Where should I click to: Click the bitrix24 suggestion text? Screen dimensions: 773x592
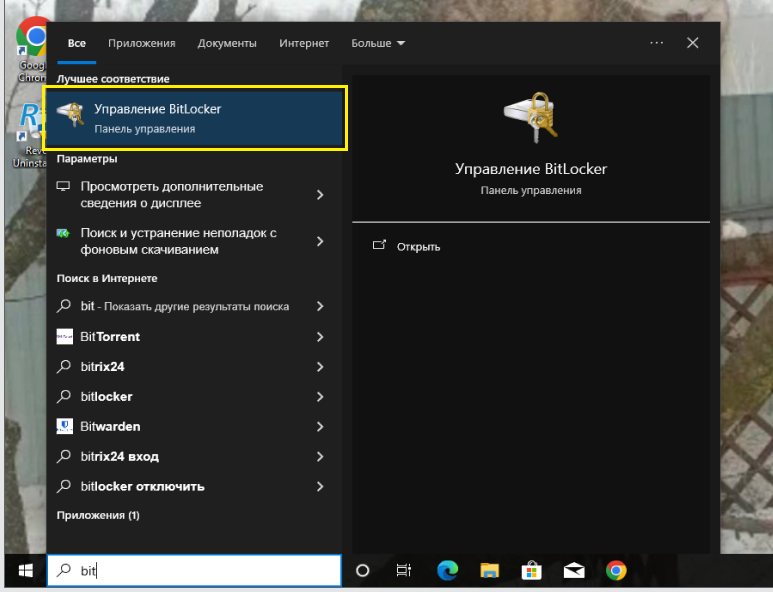click(102, 367)
